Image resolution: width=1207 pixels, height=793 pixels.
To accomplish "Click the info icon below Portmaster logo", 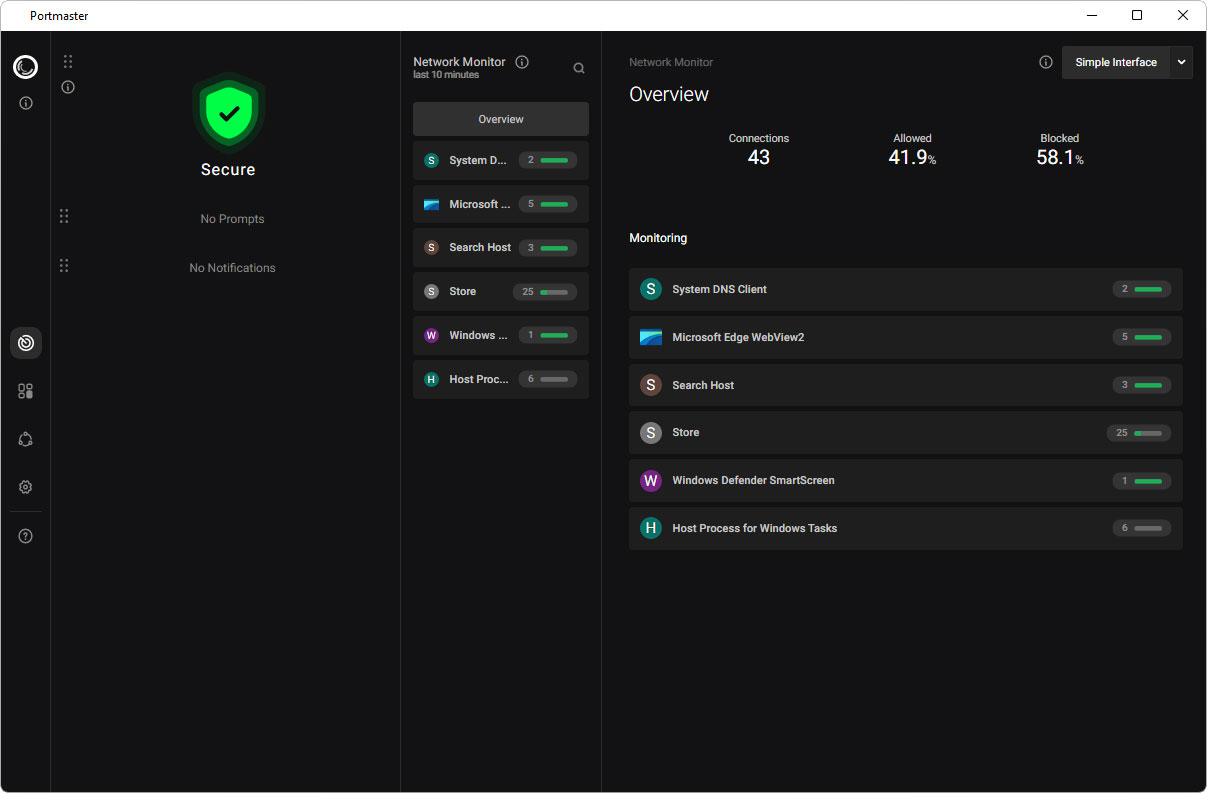I will [x=26, y=103].
